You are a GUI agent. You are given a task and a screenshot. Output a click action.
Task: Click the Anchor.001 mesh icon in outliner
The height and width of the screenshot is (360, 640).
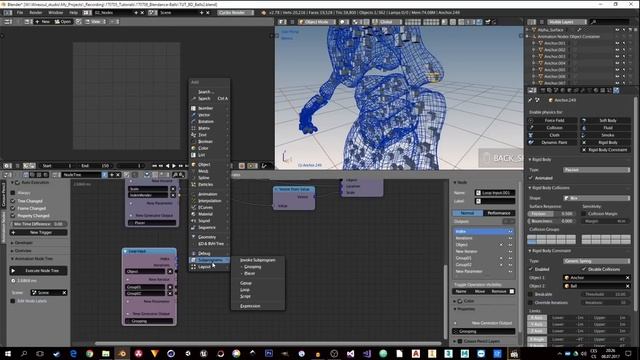pos(540,43)
